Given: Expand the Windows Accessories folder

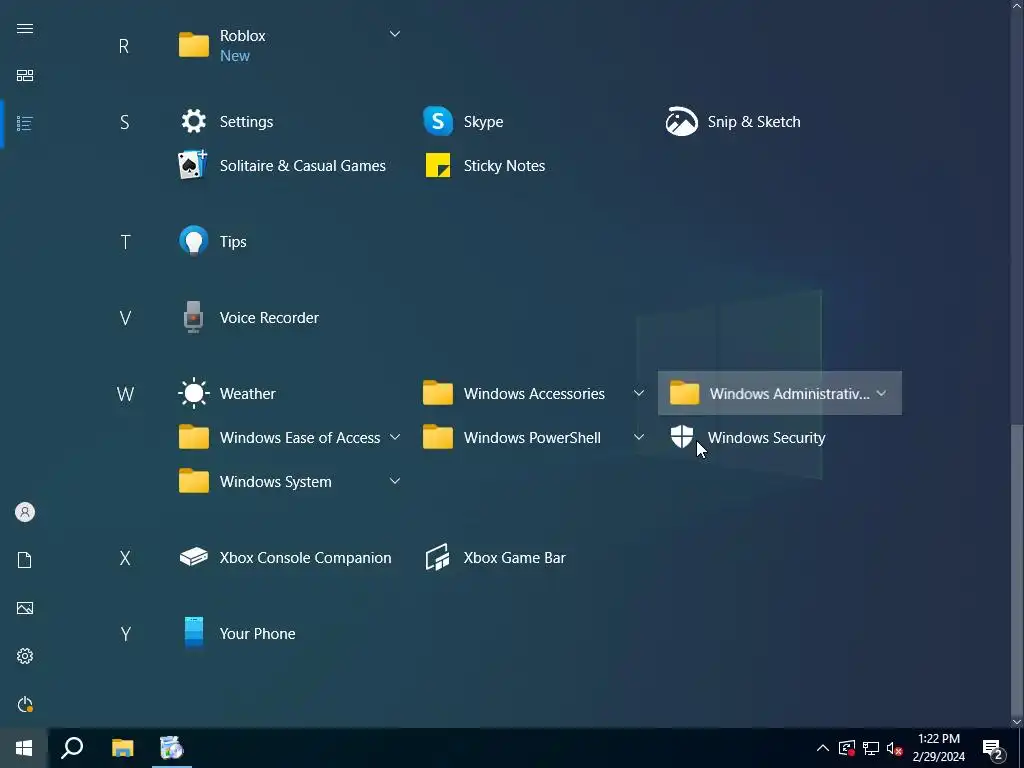Looking at the screenshot, I should (x=639, y=393).
